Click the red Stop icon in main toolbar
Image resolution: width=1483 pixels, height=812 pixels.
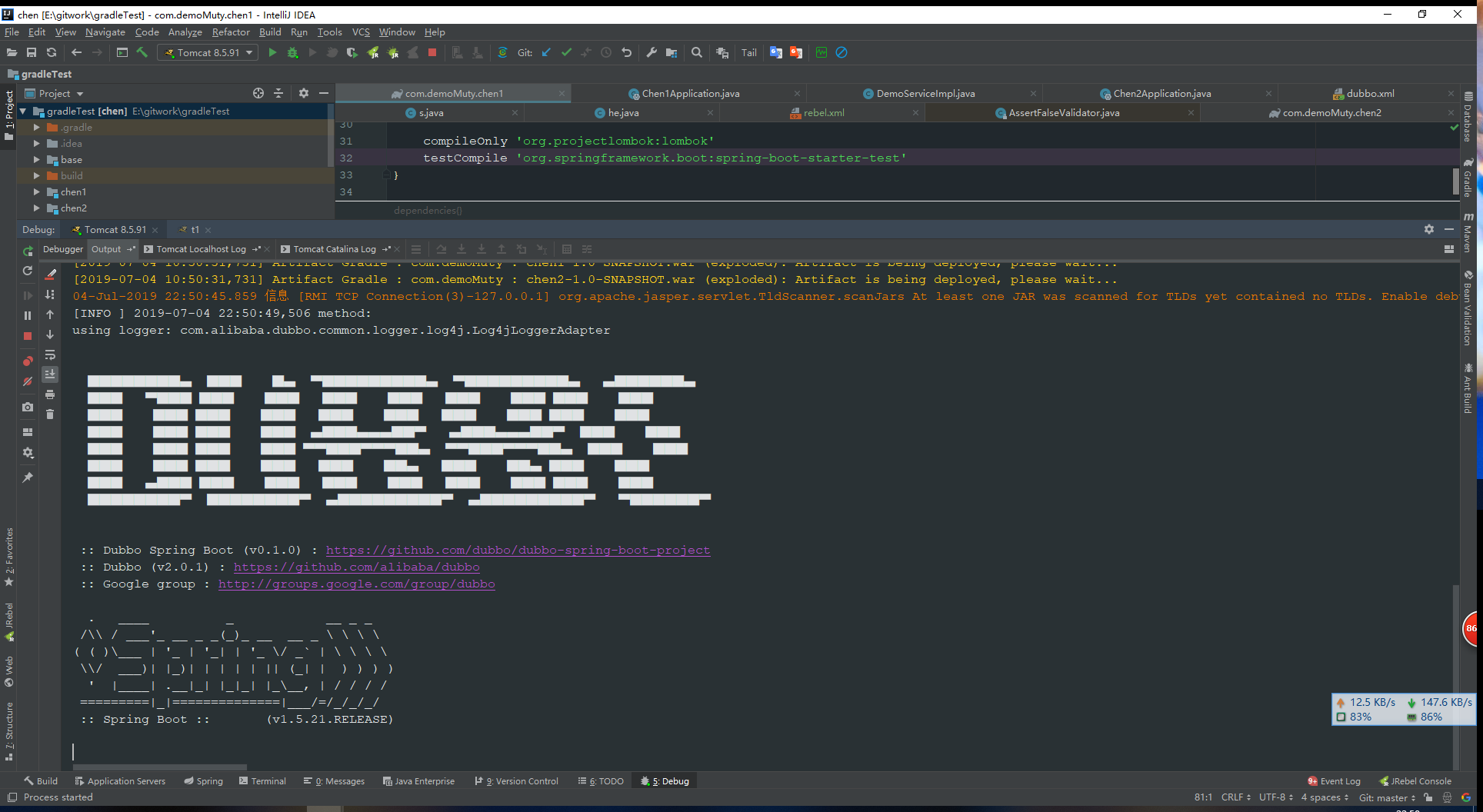[432, 53]
